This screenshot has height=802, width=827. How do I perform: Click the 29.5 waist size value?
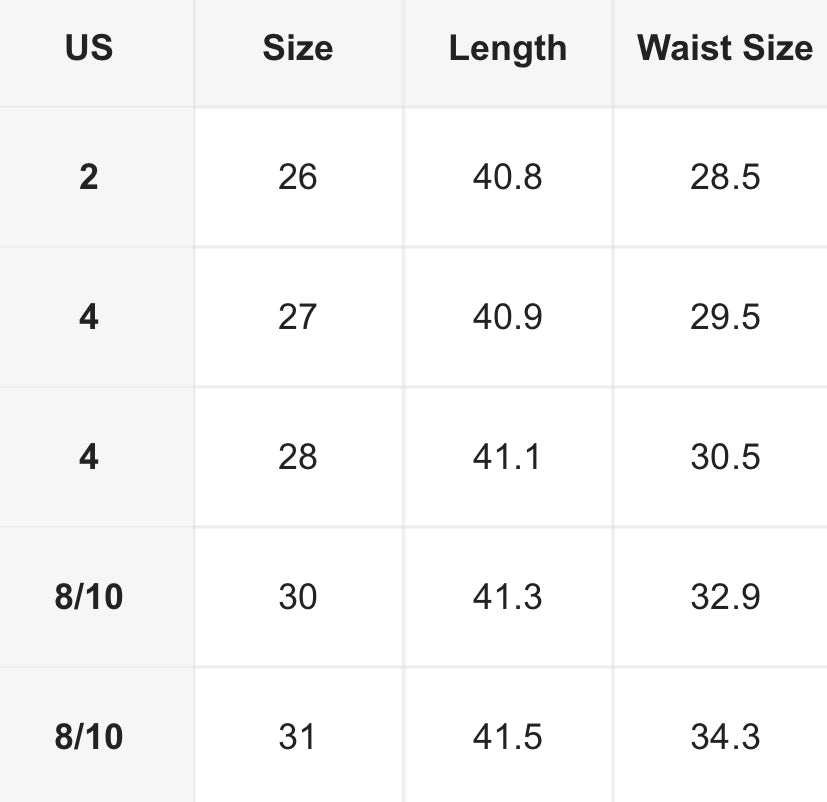pos(724,317)
